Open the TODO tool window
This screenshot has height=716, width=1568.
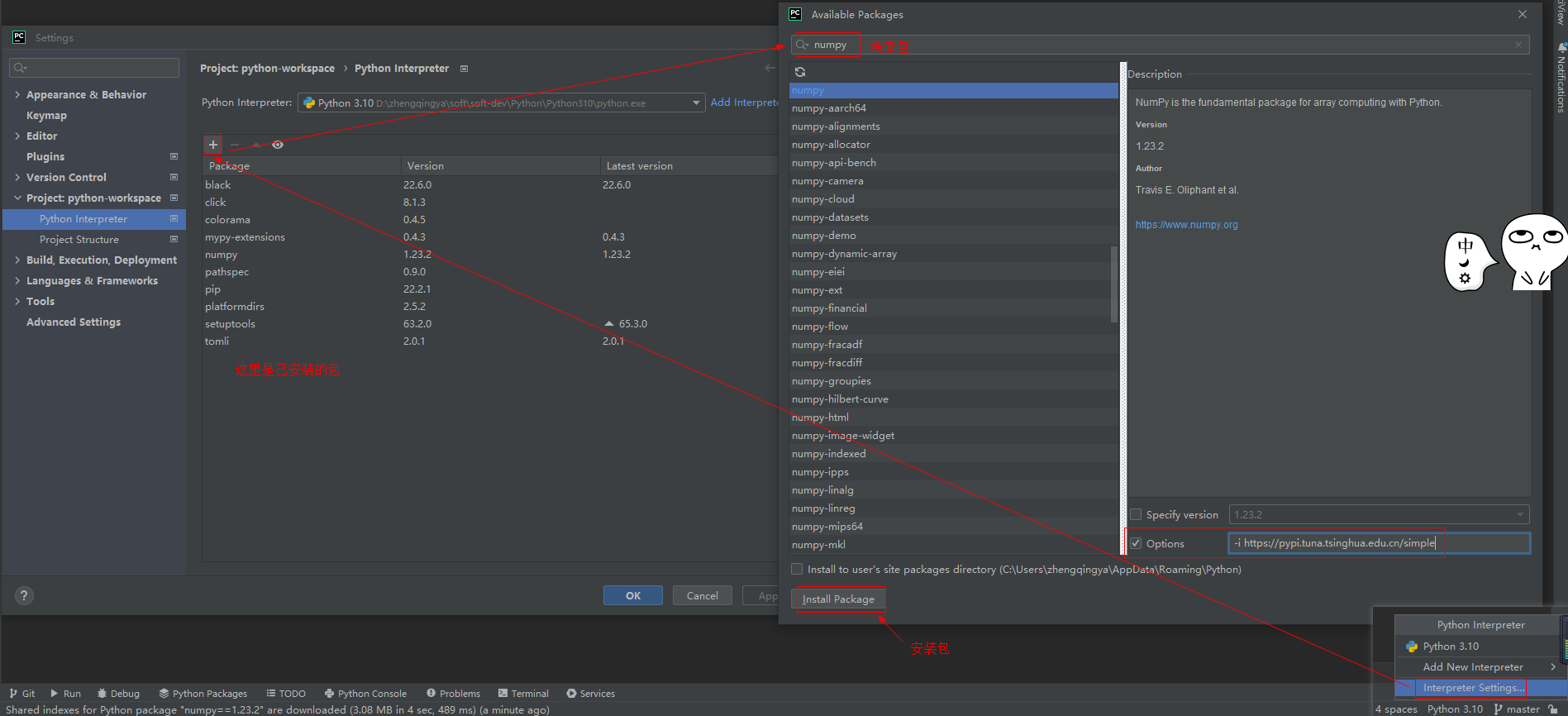286,693
